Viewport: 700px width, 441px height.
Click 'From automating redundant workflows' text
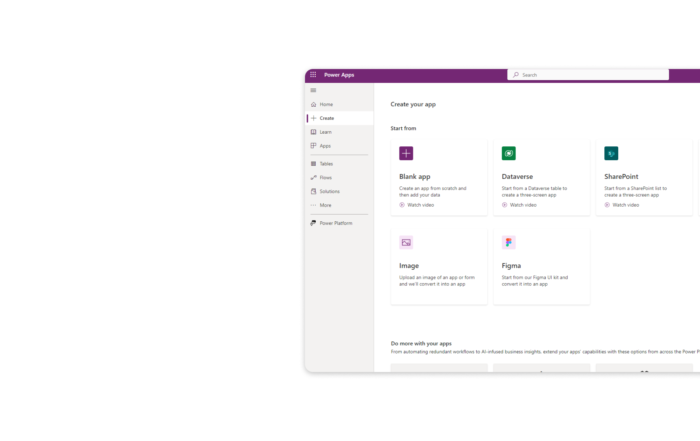tap(545, 352)
